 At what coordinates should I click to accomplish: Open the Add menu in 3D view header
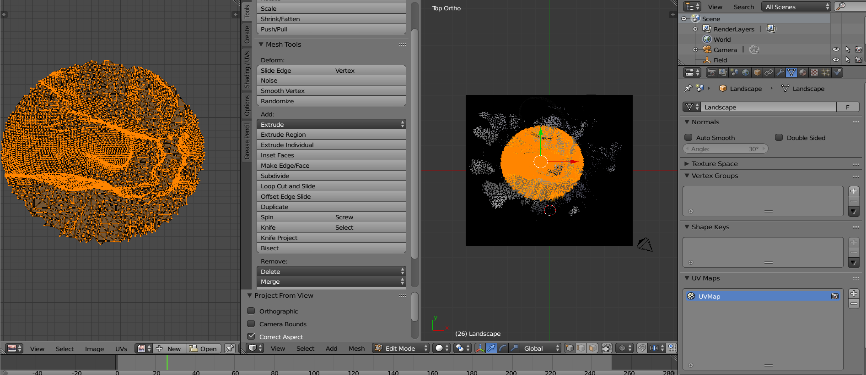(331, 348)
